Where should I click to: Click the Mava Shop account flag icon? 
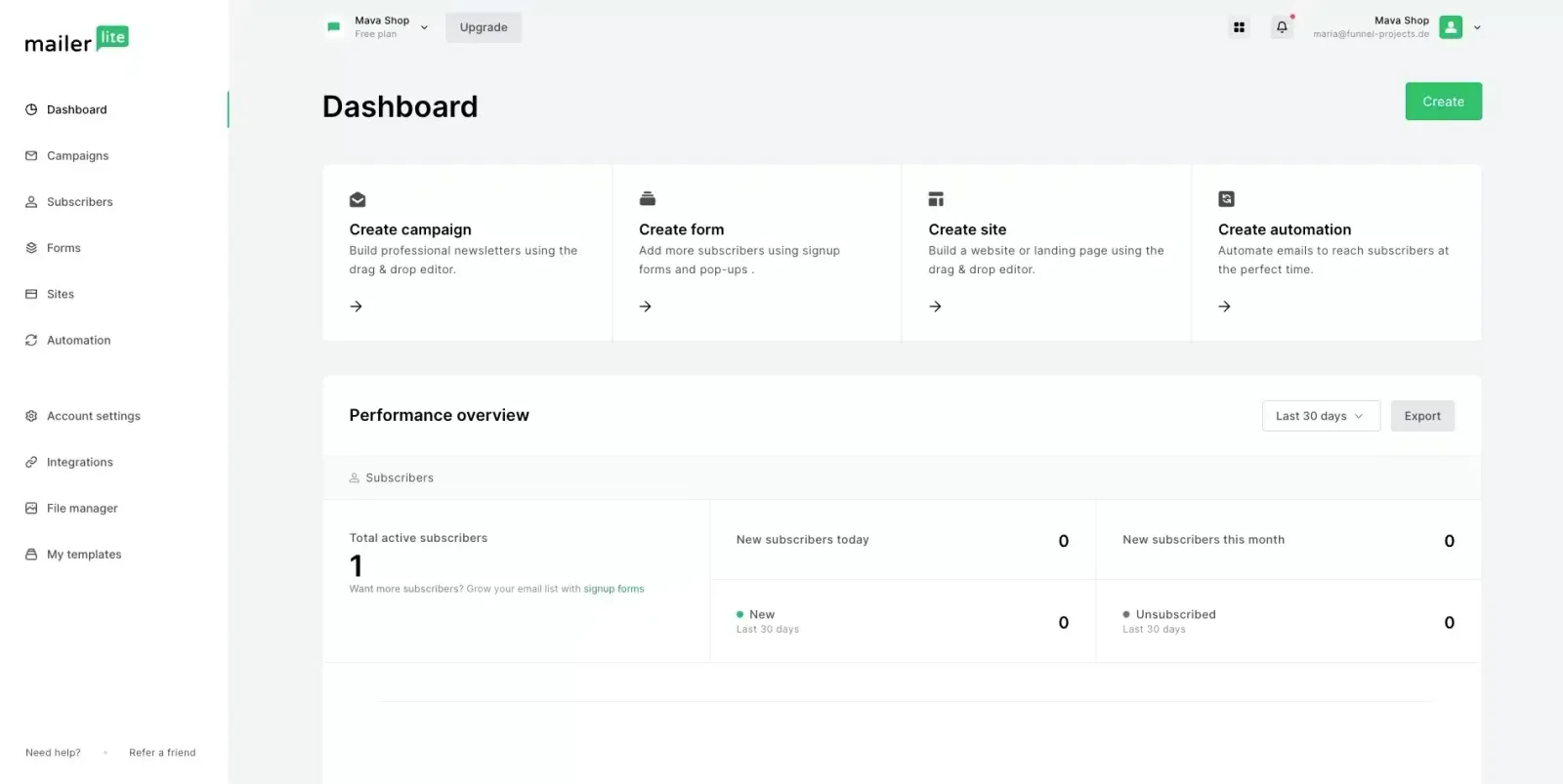(x=334, y=27)
